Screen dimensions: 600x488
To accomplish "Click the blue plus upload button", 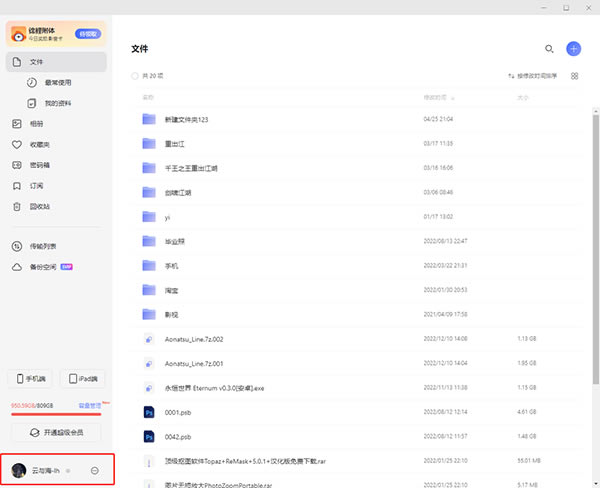I will coord(573,48).
